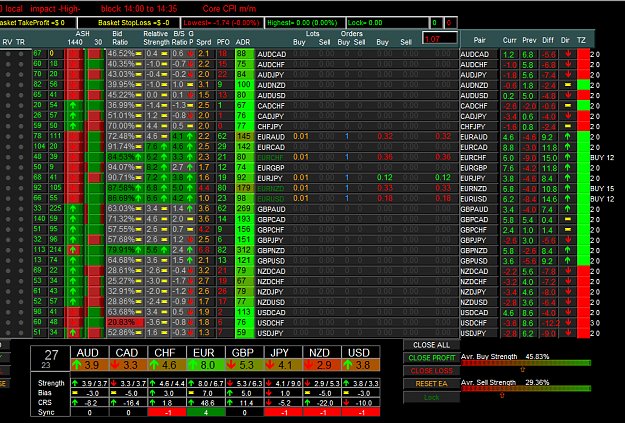Screen dimensions: 625x423
Task: Click the red TZ cell in AUDCAD row
Action: [584, 54]
